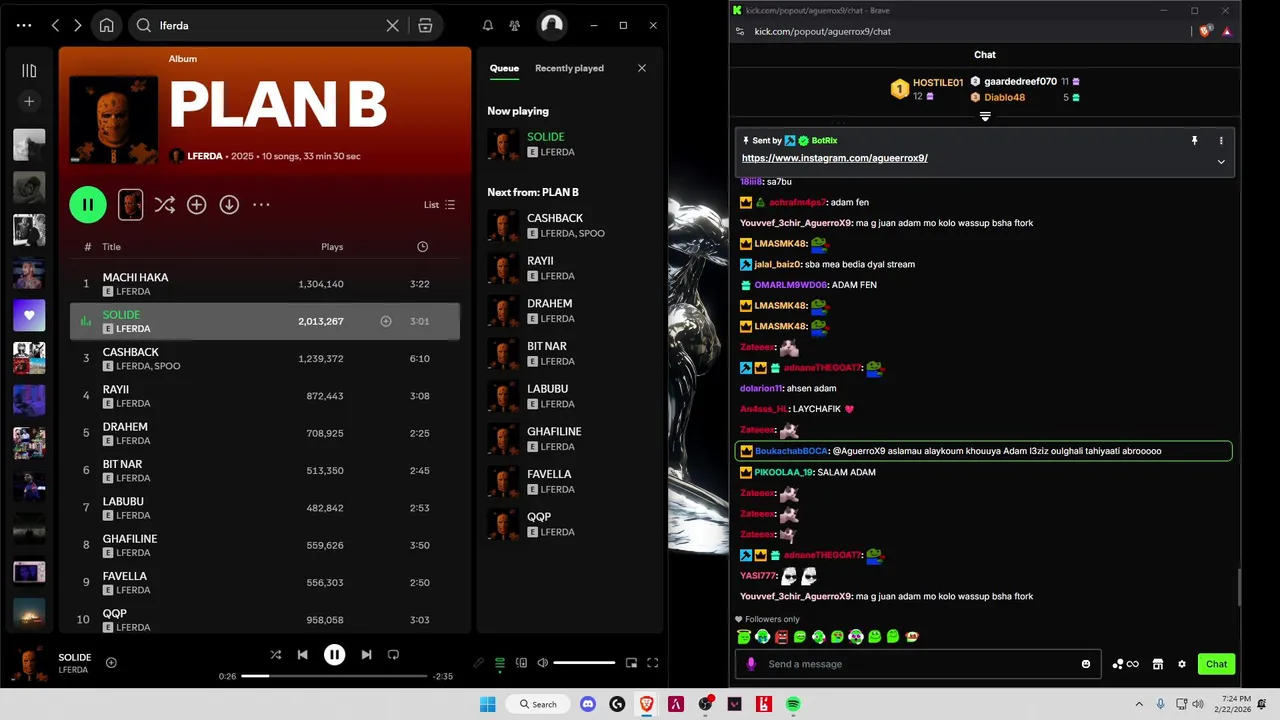Go back in Spotify navigation
Screen dimensions: 1280x720
[x=55, y=25]
